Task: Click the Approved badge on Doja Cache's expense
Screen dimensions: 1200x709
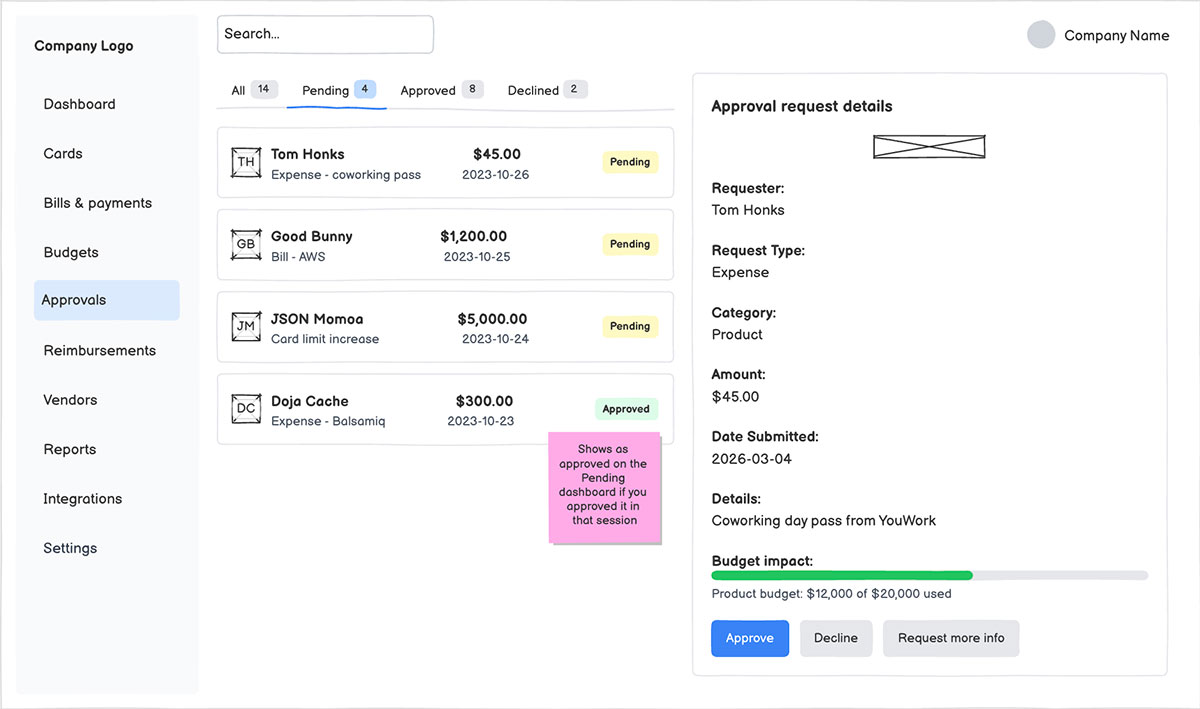Action: click(x=626, y=409)
